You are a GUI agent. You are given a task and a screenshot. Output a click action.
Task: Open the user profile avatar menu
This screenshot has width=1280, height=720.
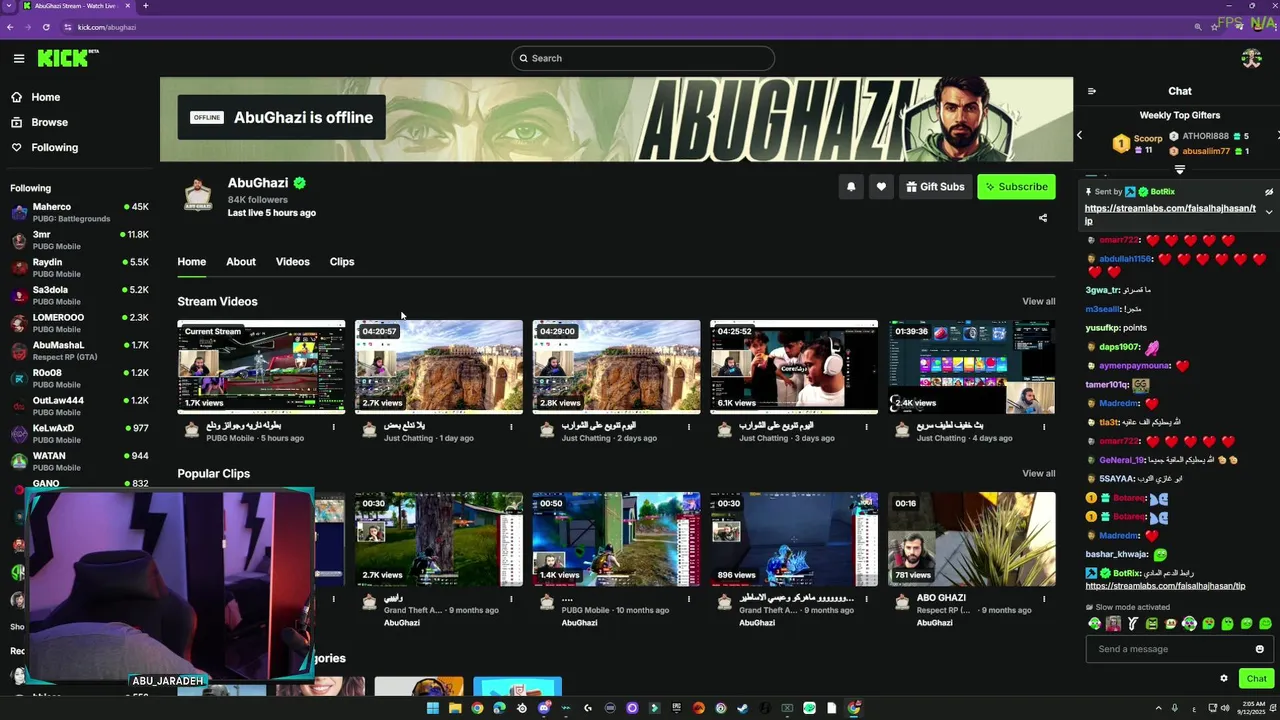click(1251, 58)
